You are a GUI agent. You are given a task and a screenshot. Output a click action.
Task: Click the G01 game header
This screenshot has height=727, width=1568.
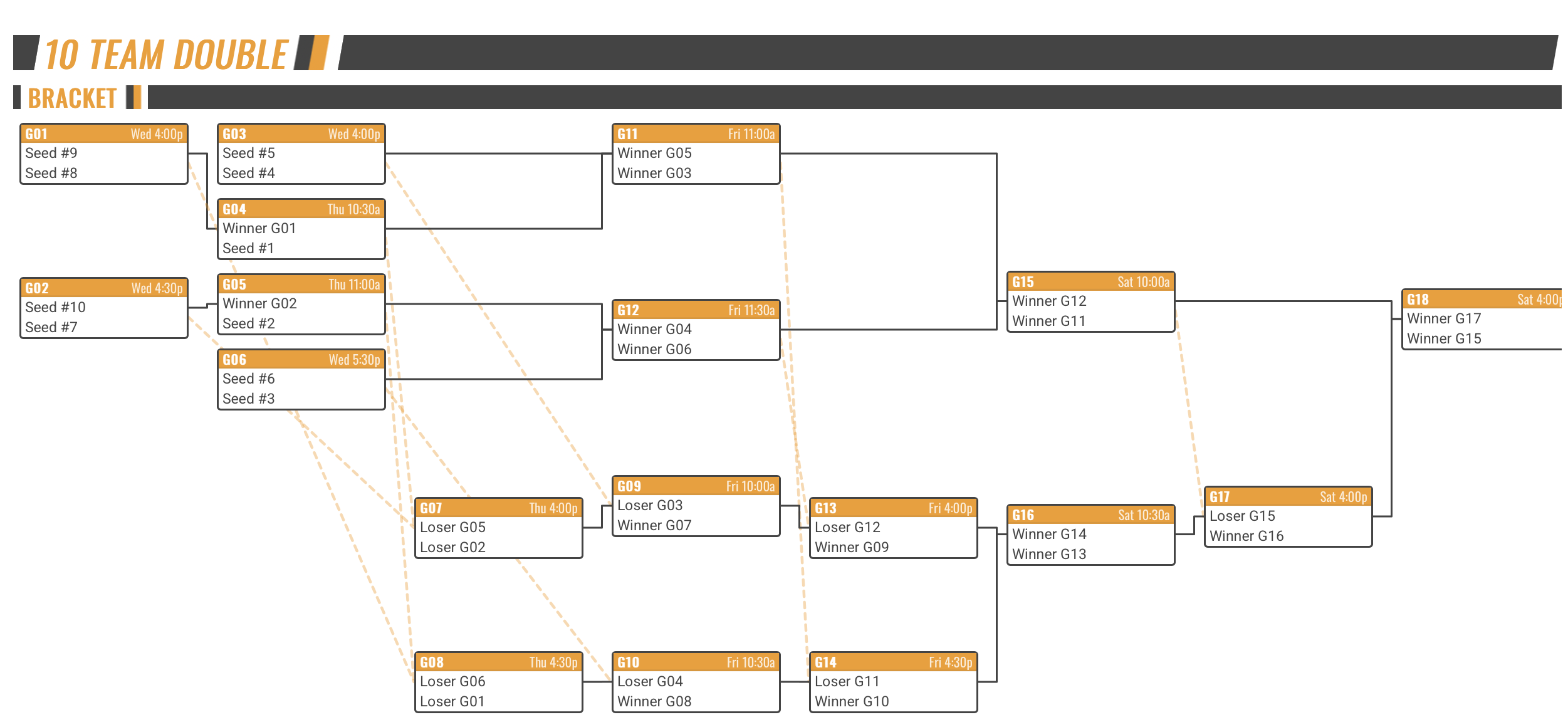pos(104,134)
